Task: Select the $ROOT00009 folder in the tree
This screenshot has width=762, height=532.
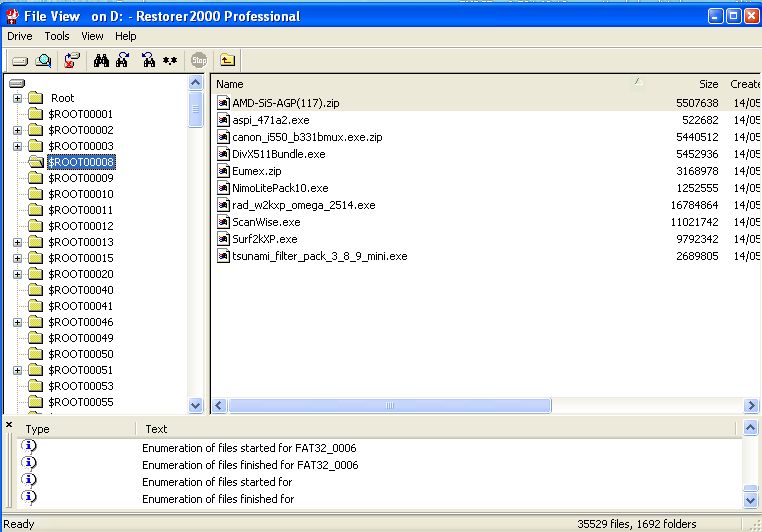Action: [81, 178]
